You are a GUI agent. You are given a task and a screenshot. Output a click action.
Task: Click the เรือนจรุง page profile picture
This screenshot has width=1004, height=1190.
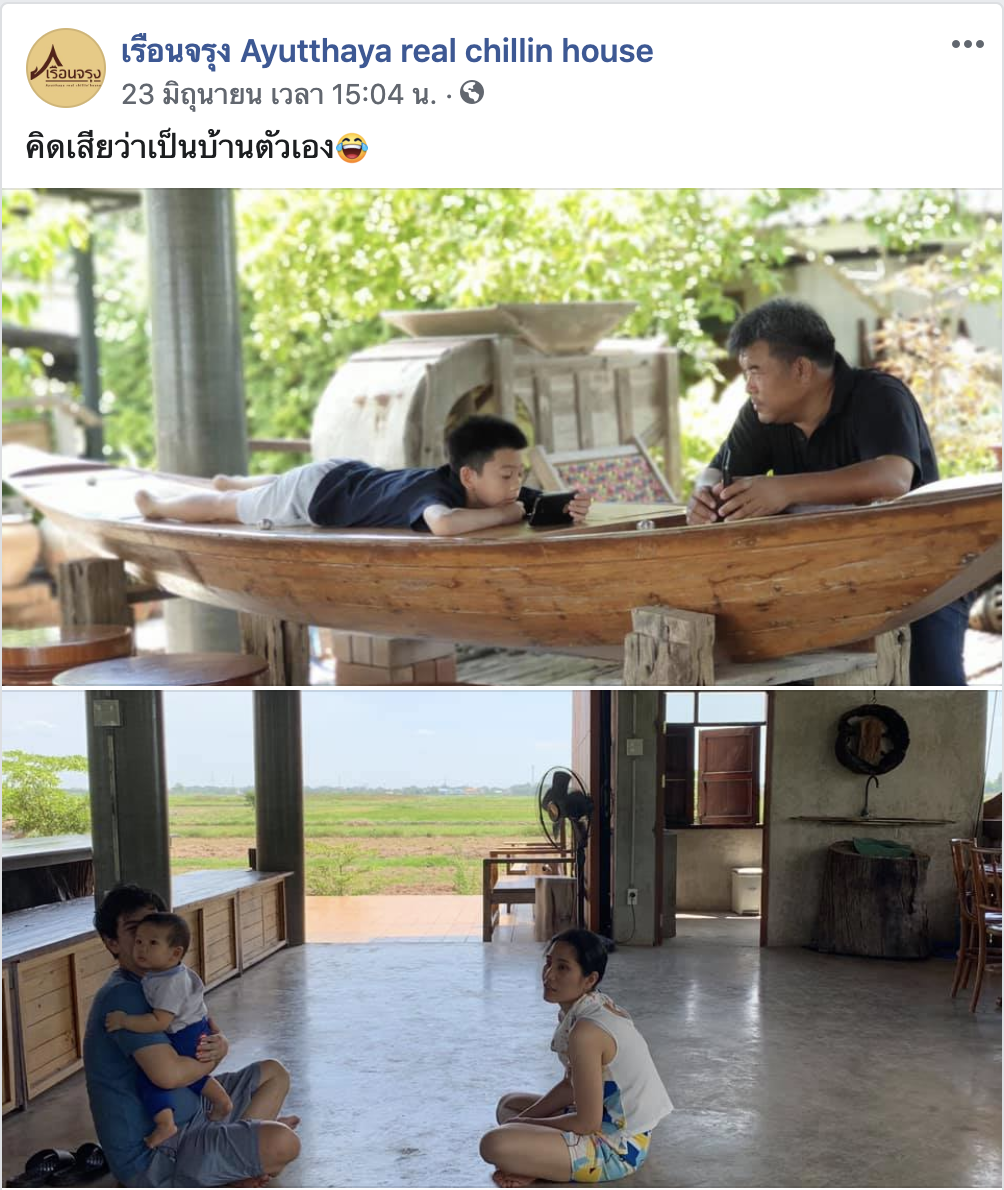click(x=66, y=68)
